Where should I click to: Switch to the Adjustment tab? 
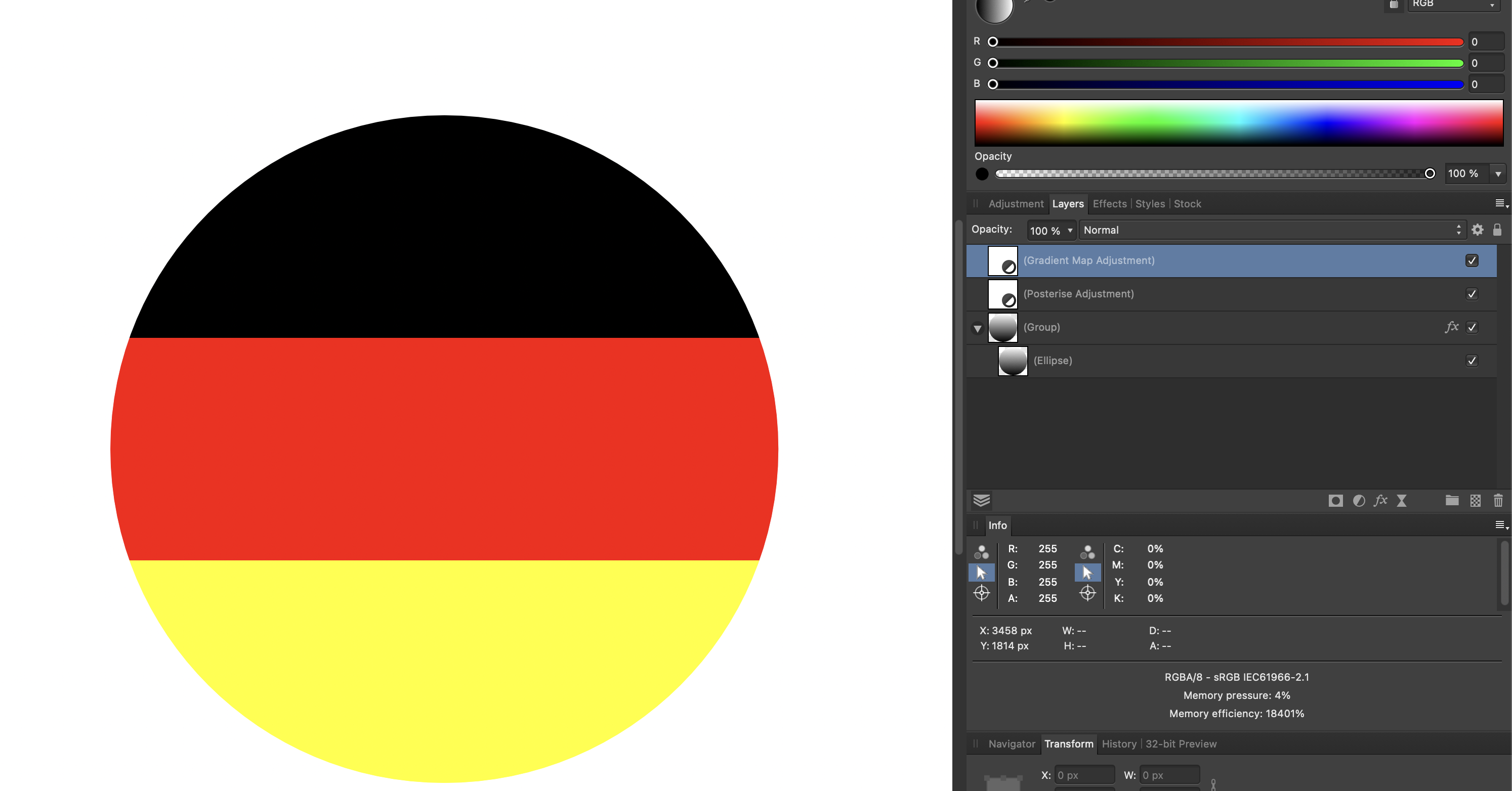pyautogui.click(x=1016, y=204)
